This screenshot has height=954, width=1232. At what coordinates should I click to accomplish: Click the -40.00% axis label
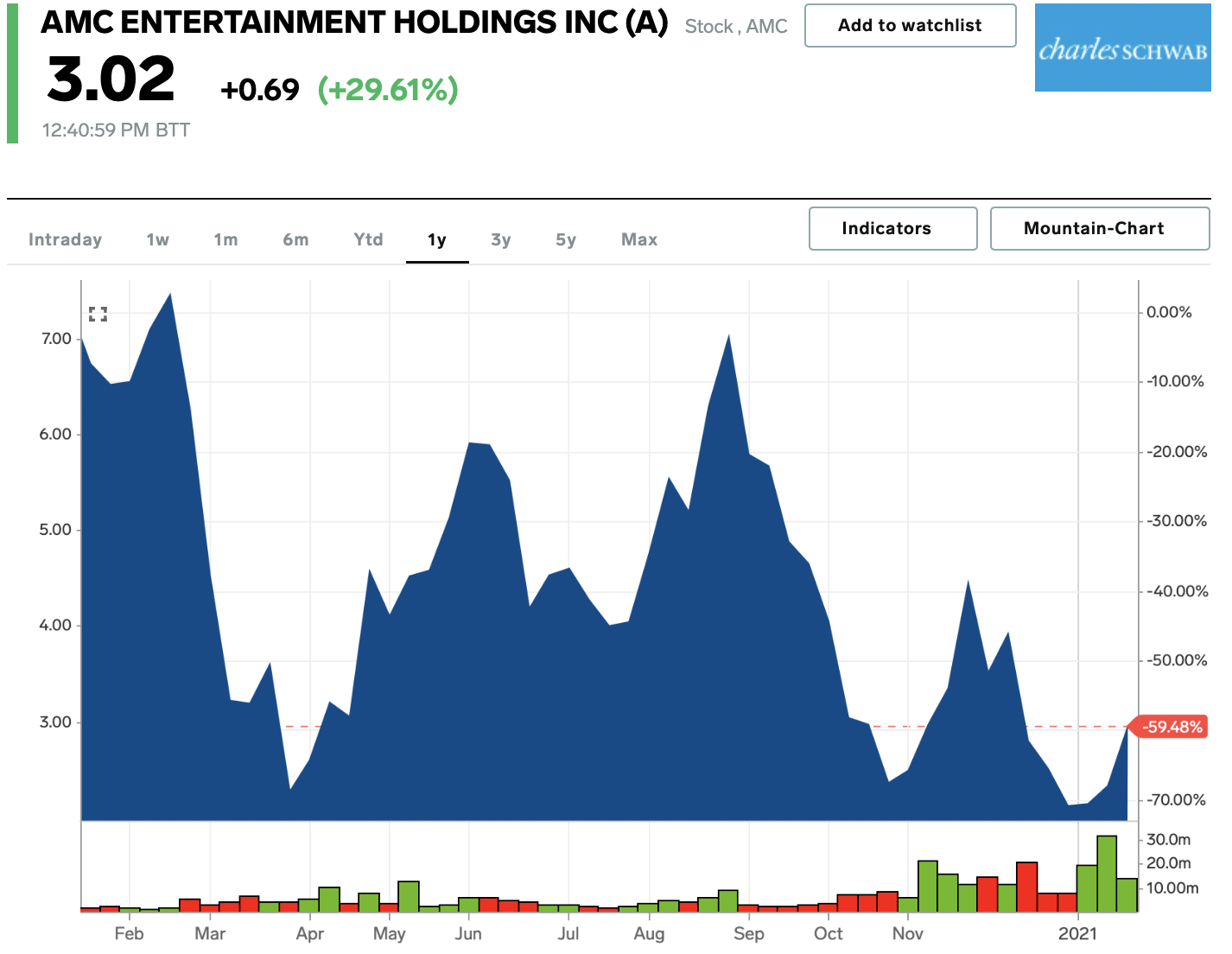point(1177,592)
